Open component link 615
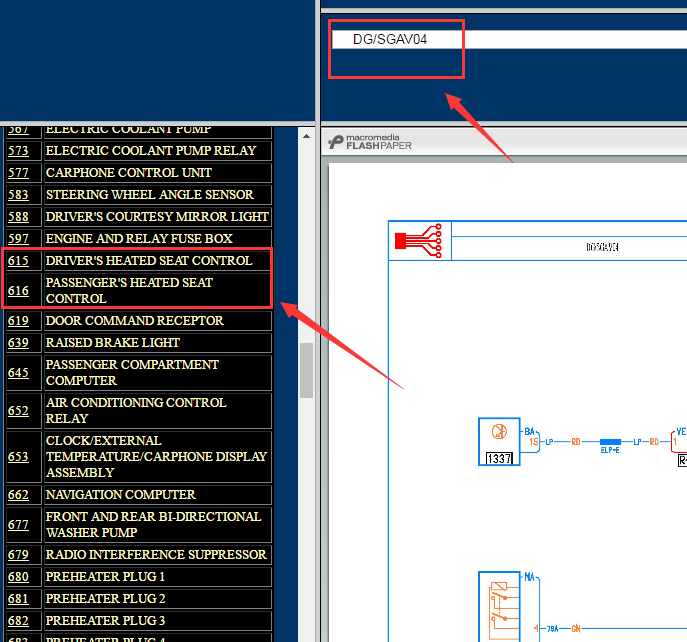The height and width of the screenshot is (642, 687). click(x=18, y=261)
